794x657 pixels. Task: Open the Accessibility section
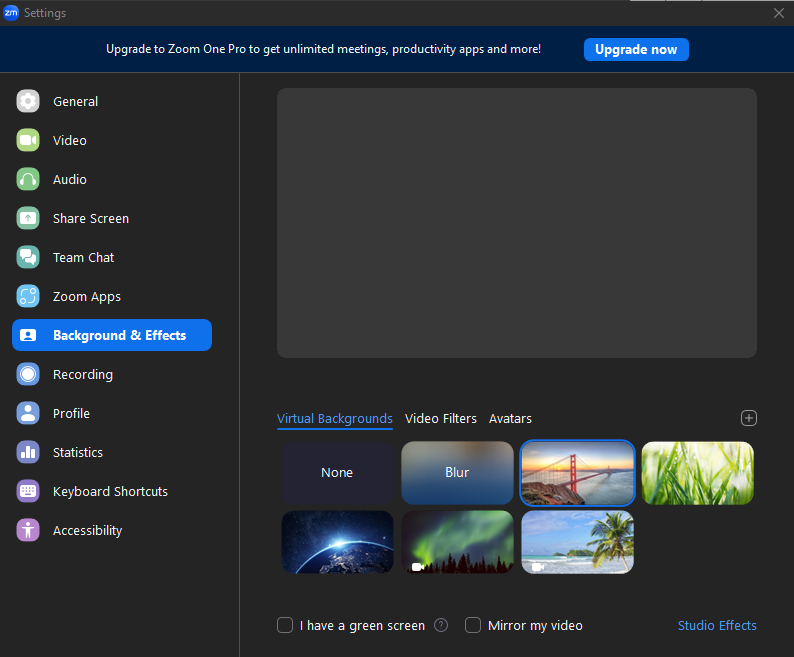(x=112, y=530)
